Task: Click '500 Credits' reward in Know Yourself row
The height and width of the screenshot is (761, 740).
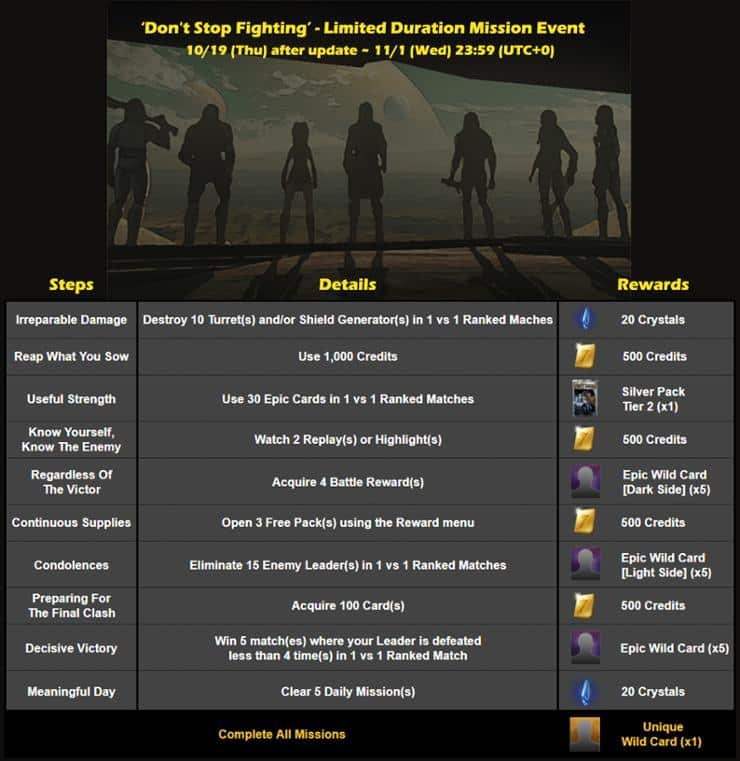Action: 654,439
